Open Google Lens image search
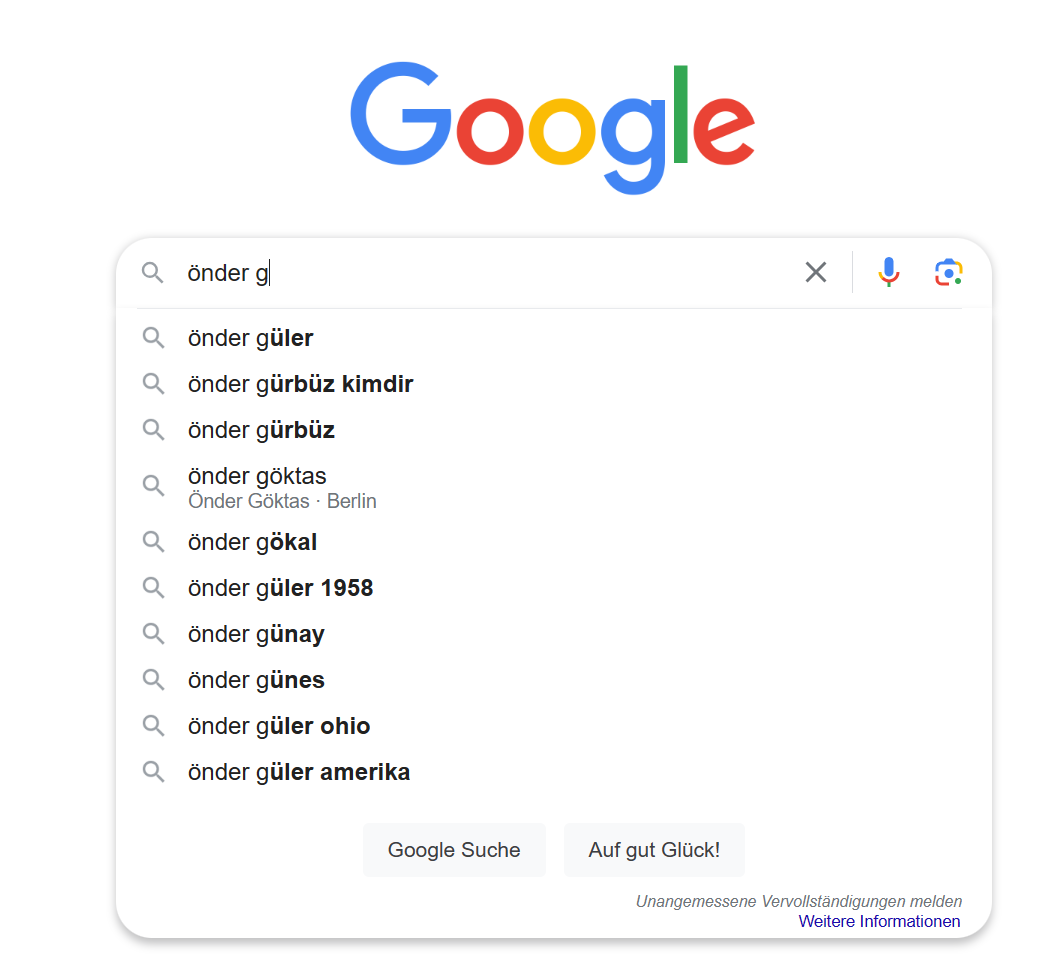 (x=948, y=272)
